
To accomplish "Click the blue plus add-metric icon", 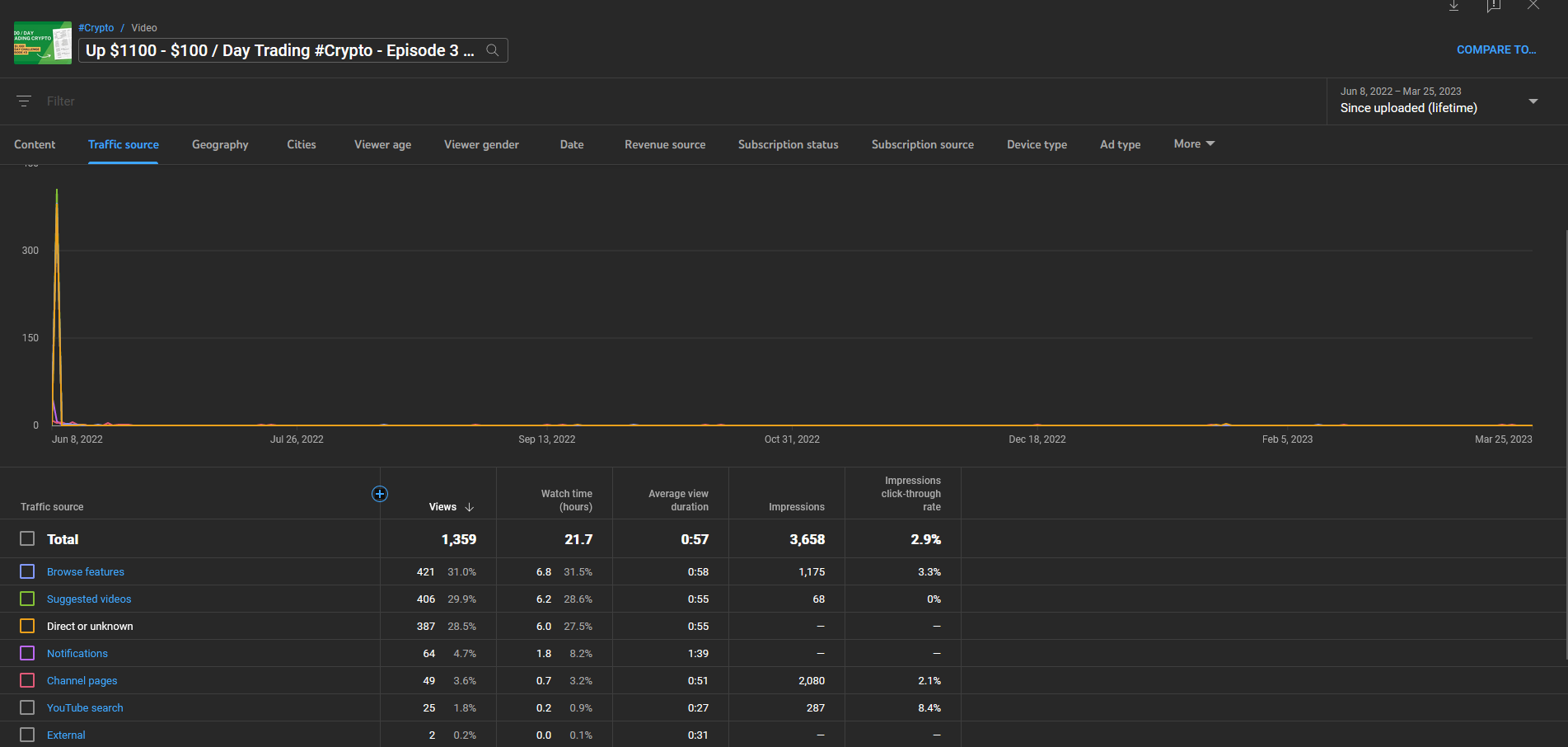I will [380, 494].
